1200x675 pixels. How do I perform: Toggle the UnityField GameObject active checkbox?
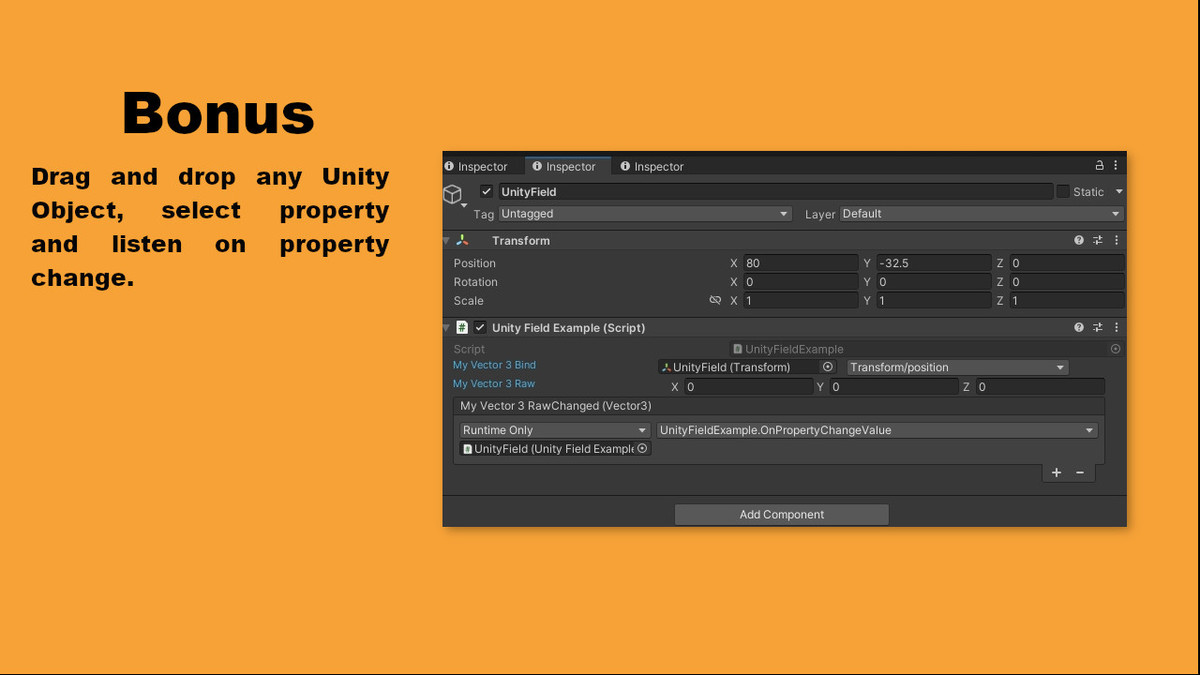point(486,191)
